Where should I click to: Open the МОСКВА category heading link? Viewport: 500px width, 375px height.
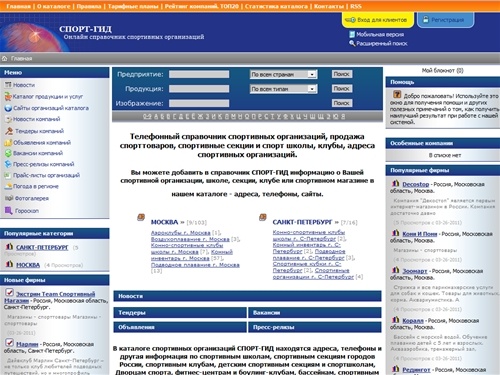coord(165,222)
